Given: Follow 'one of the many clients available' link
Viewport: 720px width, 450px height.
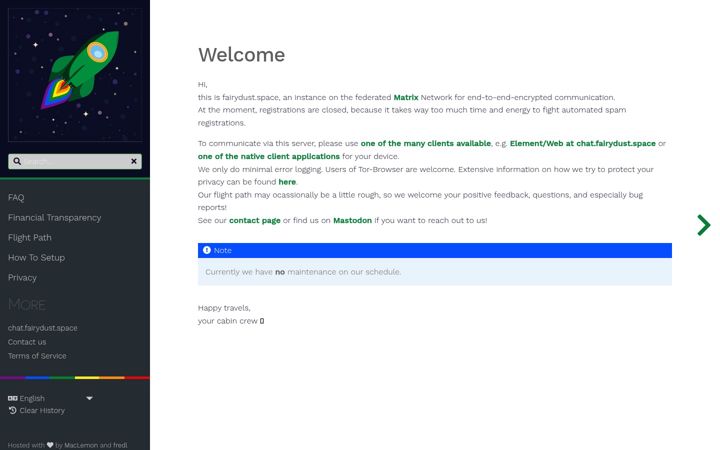Looking at the screenshot, I should (x=426, y=143).
